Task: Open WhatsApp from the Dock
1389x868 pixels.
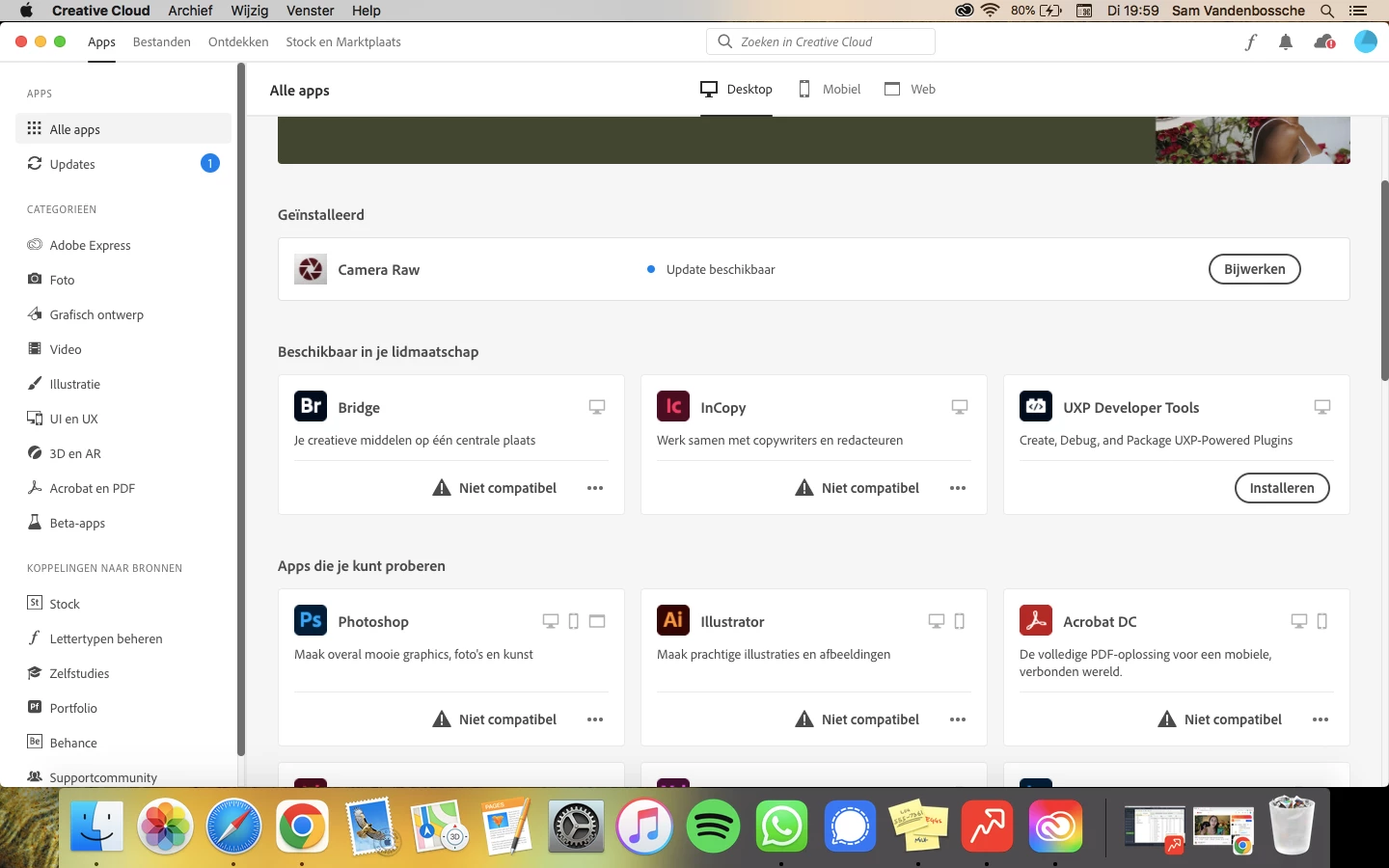Action: [781, 827]
